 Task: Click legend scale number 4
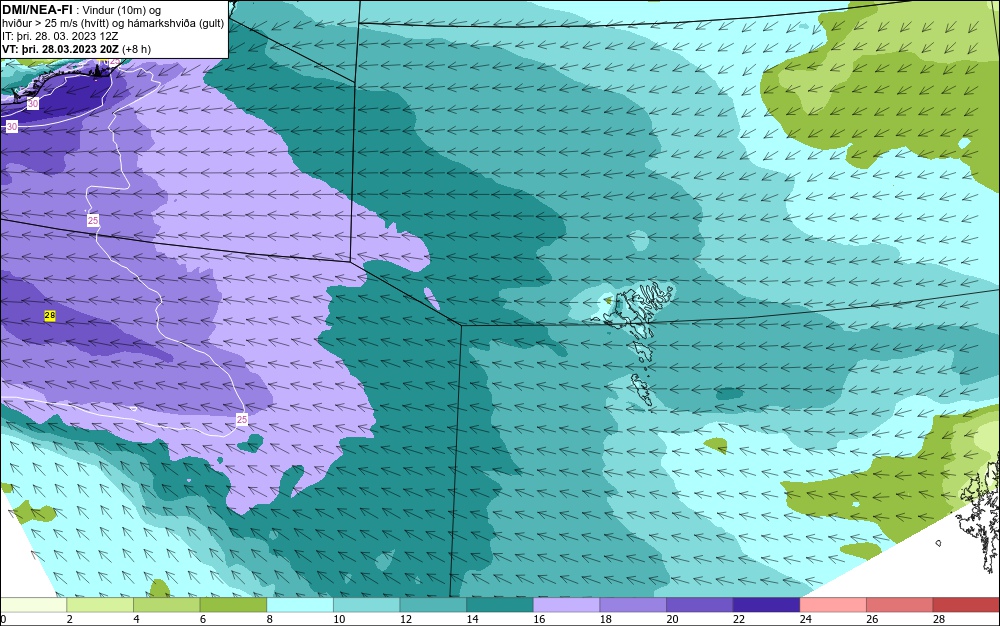coord(136,619)
